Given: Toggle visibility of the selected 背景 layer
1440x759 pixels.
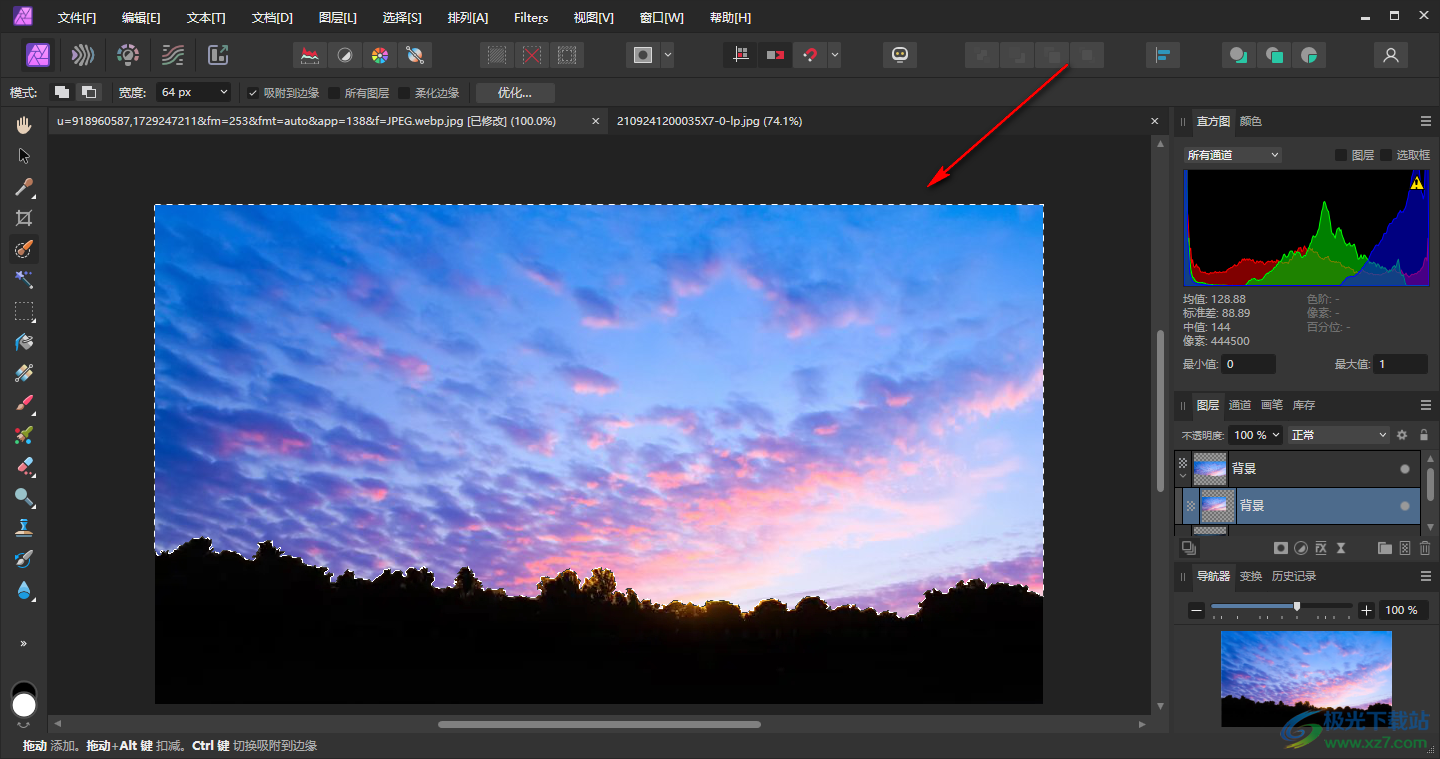Looking at the screenshot, I should (x=1405, y=506).
